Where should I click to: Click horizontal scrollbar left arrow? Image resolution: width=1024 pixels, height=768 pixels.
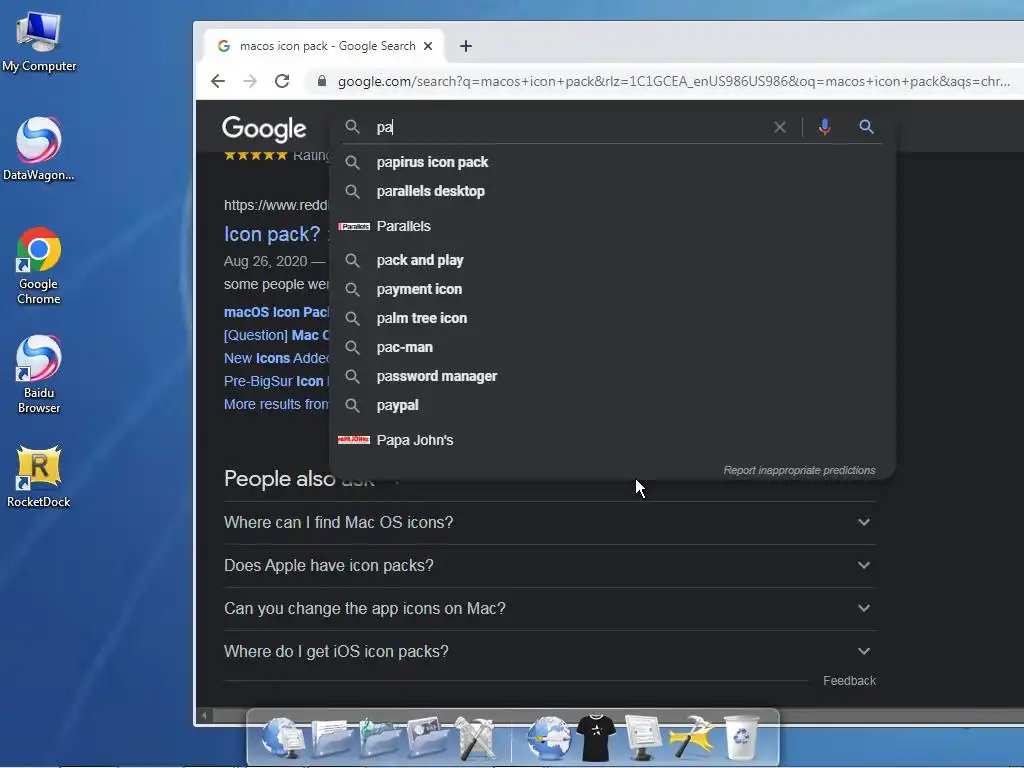(x=204, y=716)
